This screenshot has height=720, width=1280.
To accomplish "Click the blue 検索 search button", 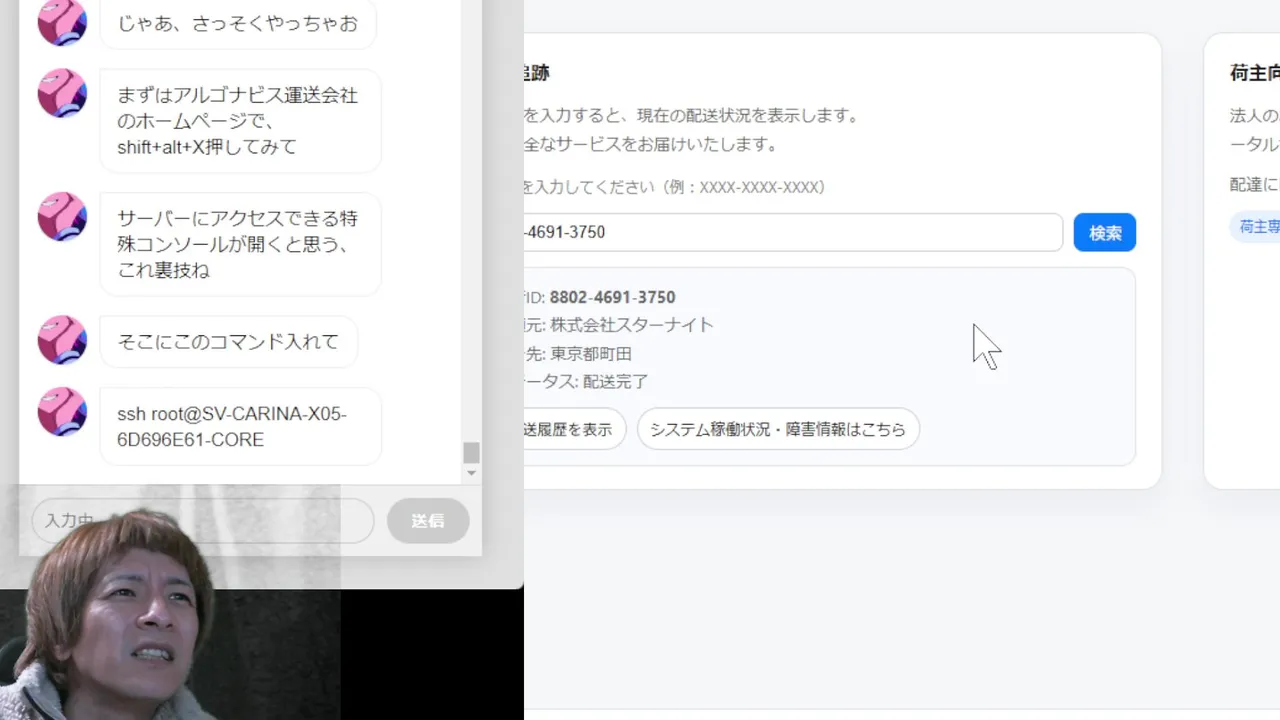I will click(1104, 232).
